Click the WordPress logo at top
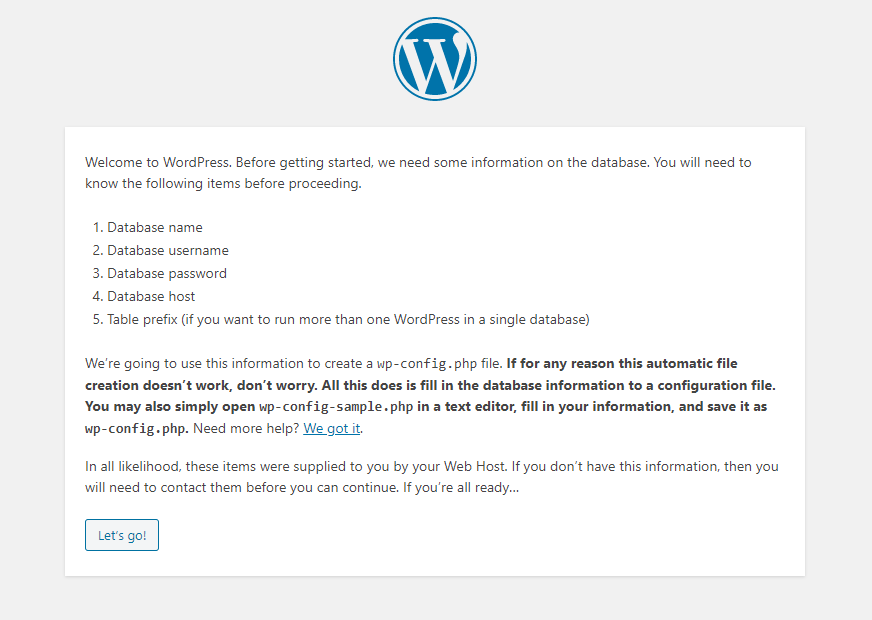 pos(435,59)
